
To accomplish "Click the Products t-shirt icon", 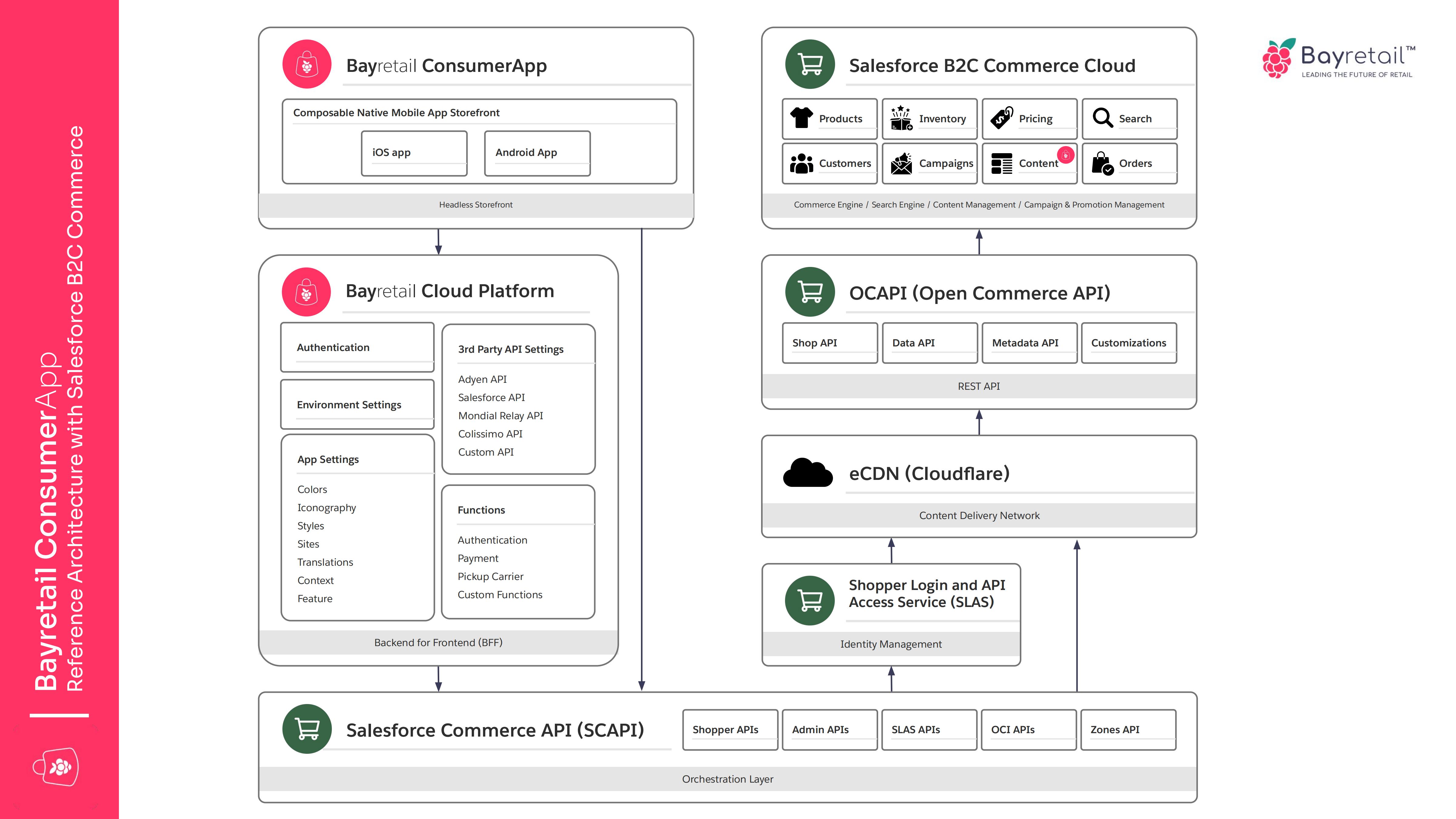I will (801, 118).
